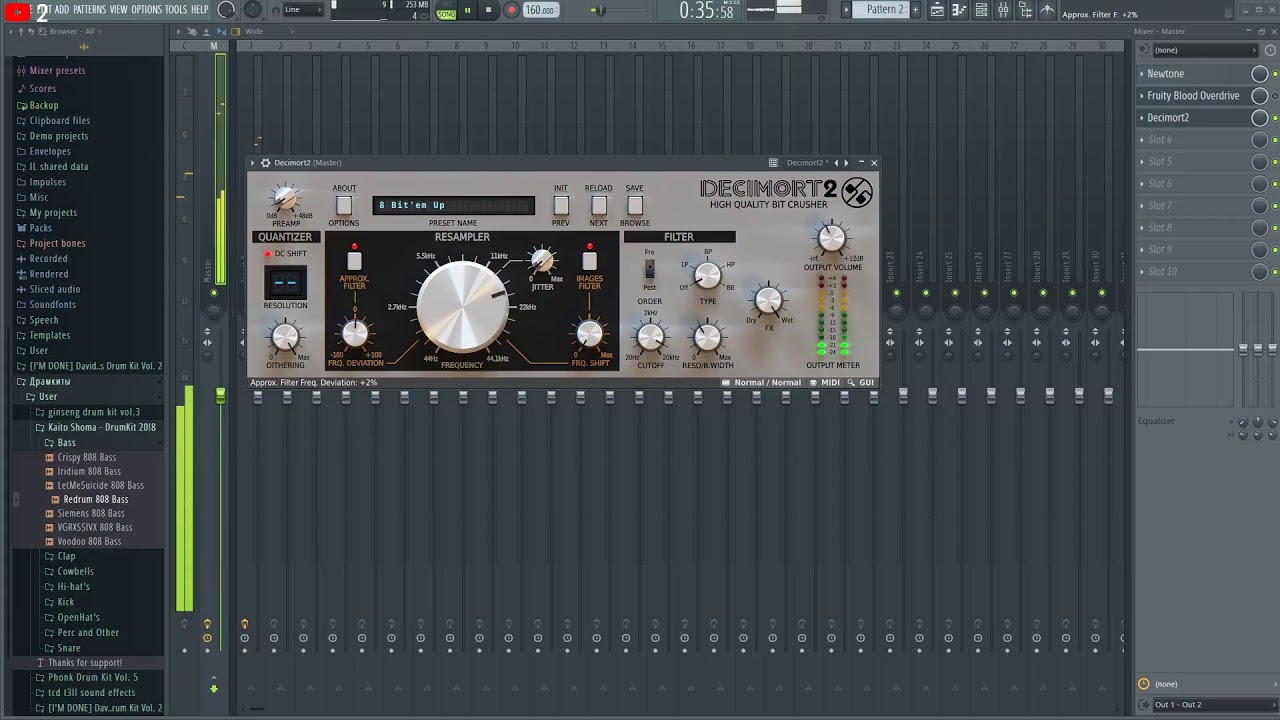Image resolution: width=1280 pixels, height=720 pixels.
Task: Open Decimort2 slot options arrow in mixer
Action: pos(1142,118)
